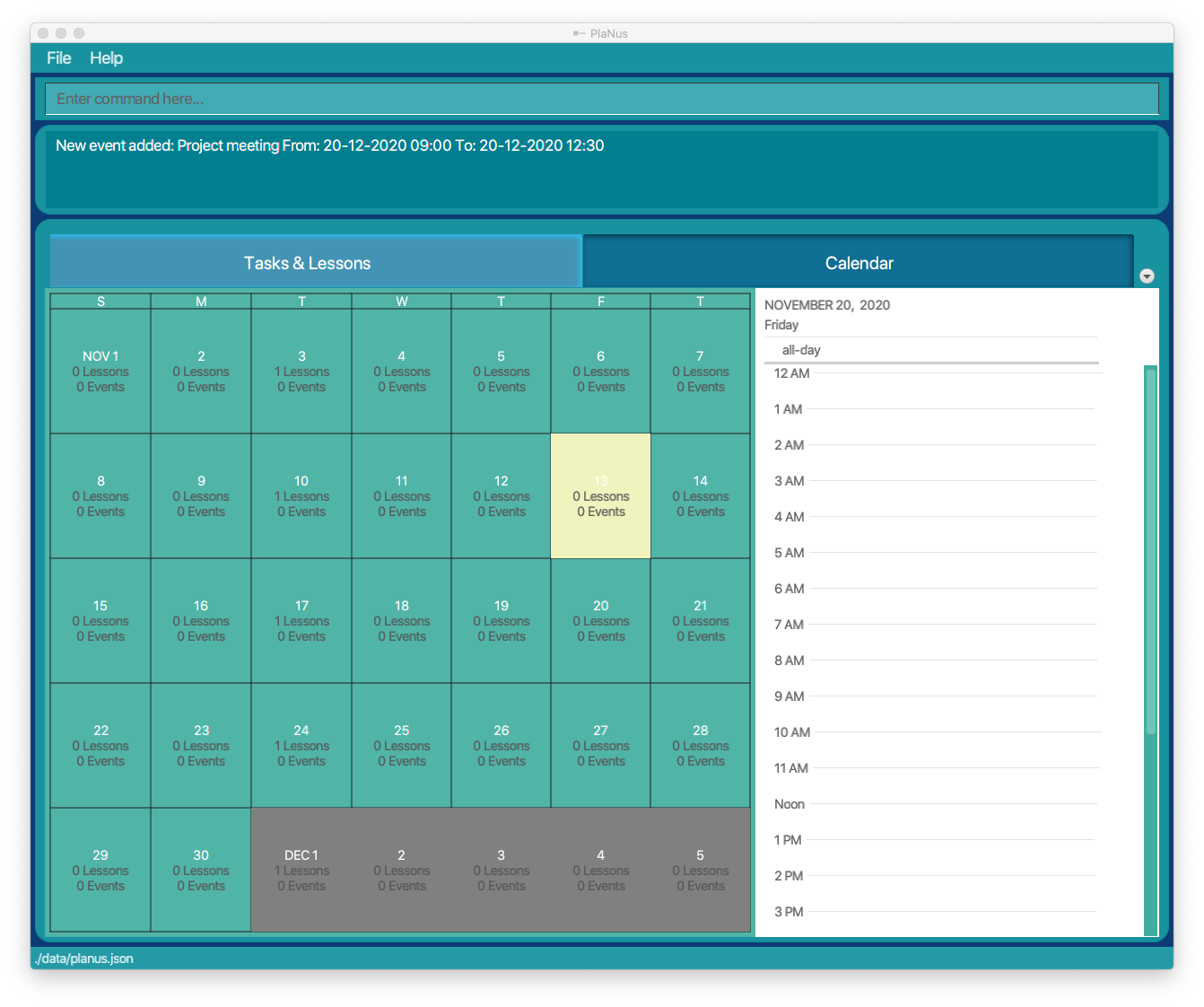The image size is (1204, 1007).
Task: Select November 17 calendar cell
Action: (301, 621)
